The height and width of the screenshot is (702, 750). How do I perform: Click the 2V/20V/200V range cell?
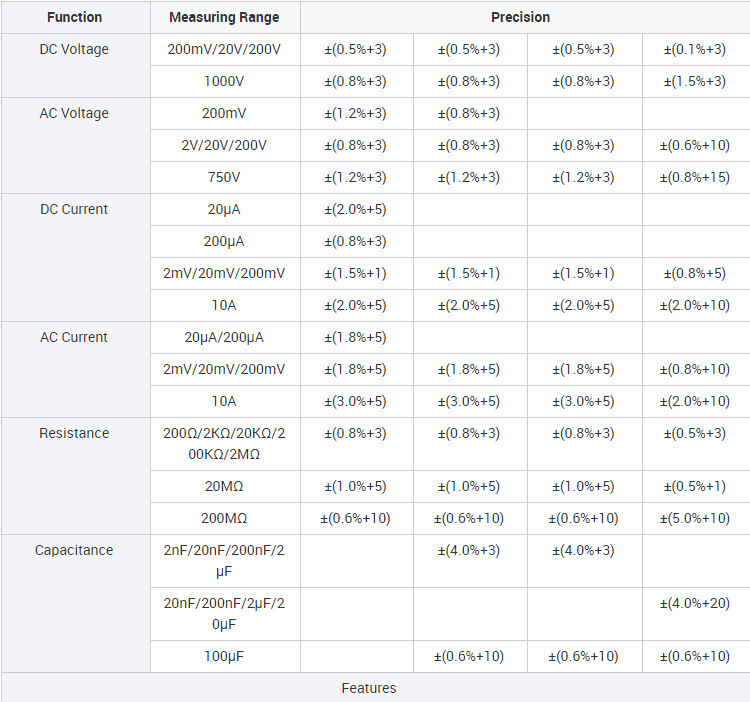point(224,145)
